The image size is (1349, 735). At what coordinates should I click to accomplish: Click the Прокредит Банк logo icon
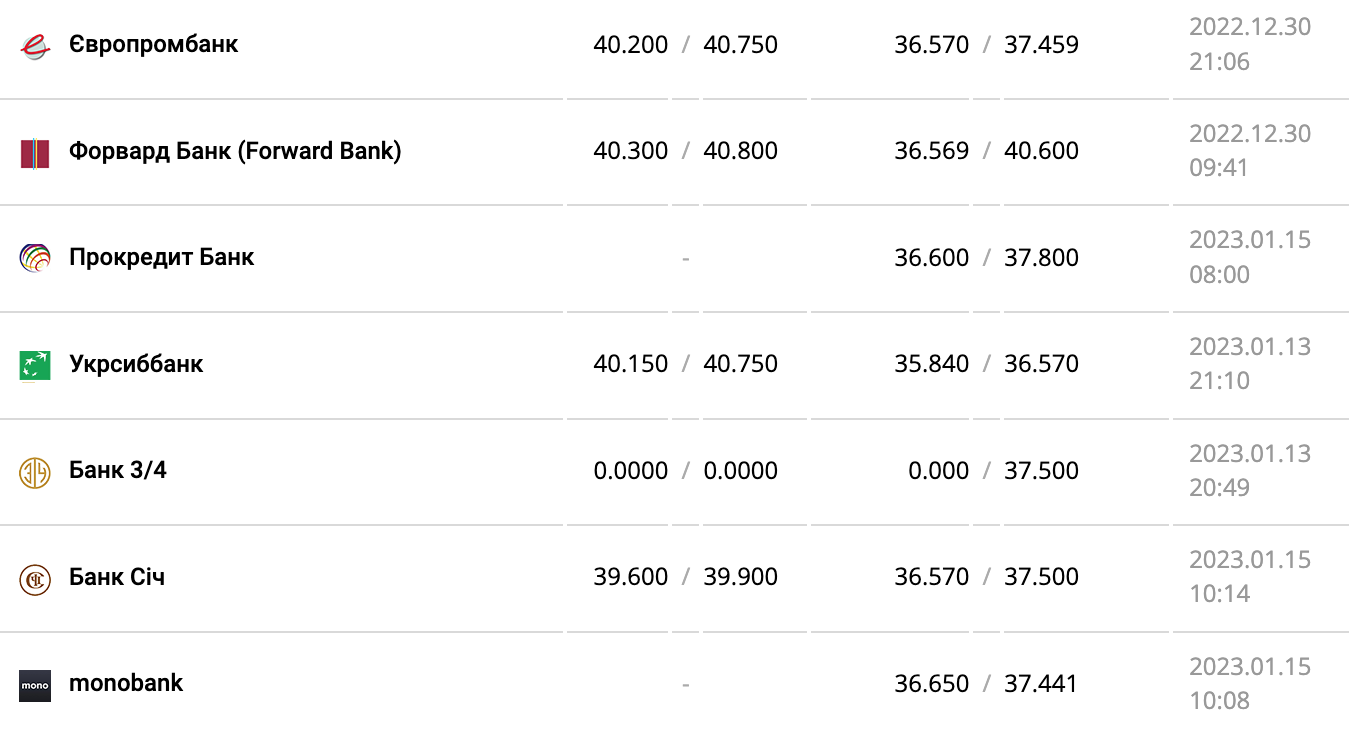tap(35, 258)
